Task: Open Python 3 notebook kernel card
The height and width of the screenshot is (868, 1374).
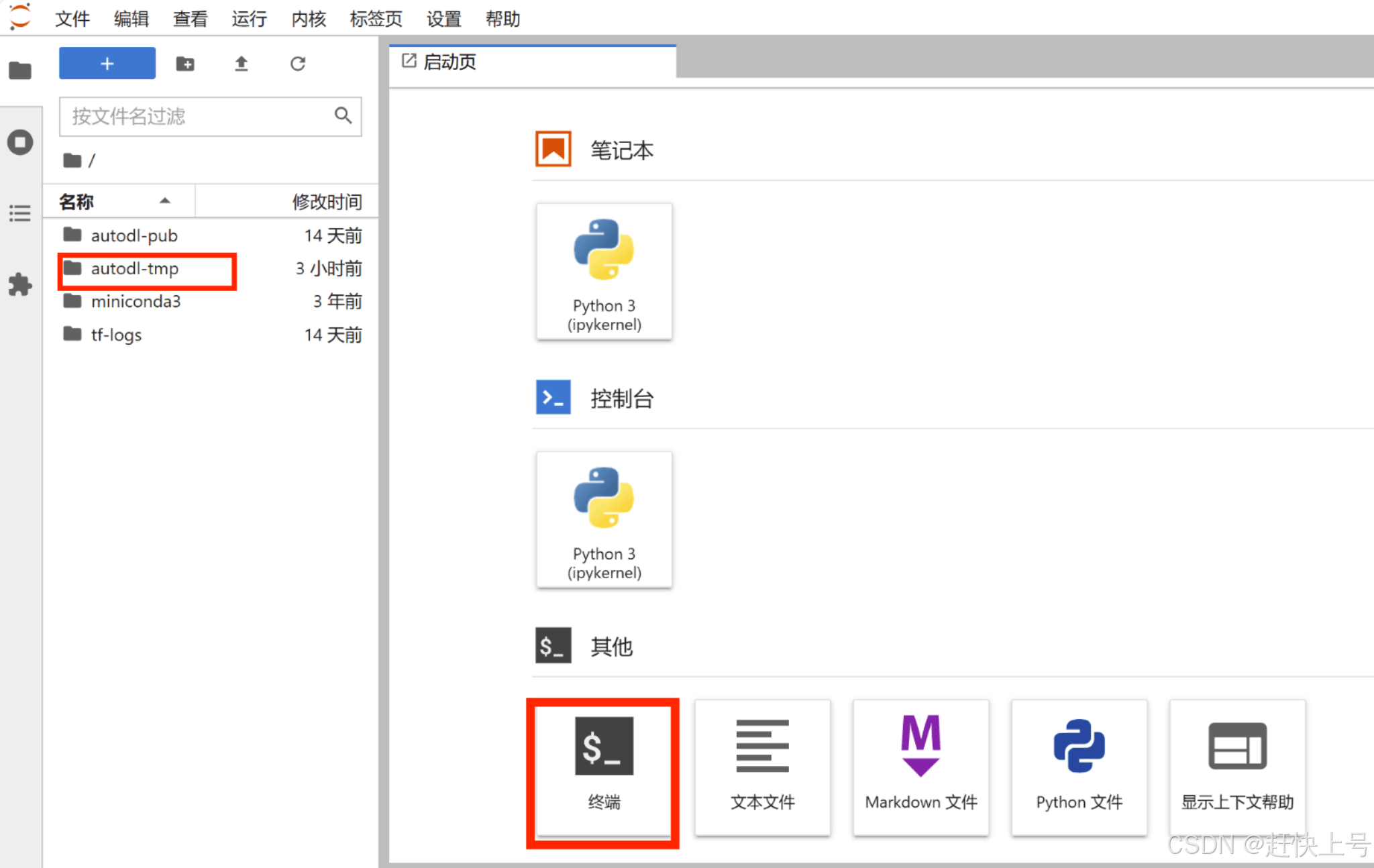Action: (x=604, y=272)
